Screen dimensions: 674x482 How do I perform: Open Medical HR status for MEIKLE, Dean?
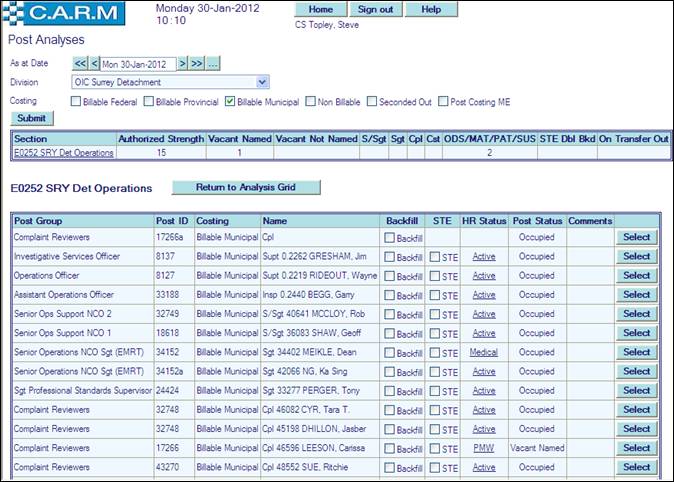(484, 352)
